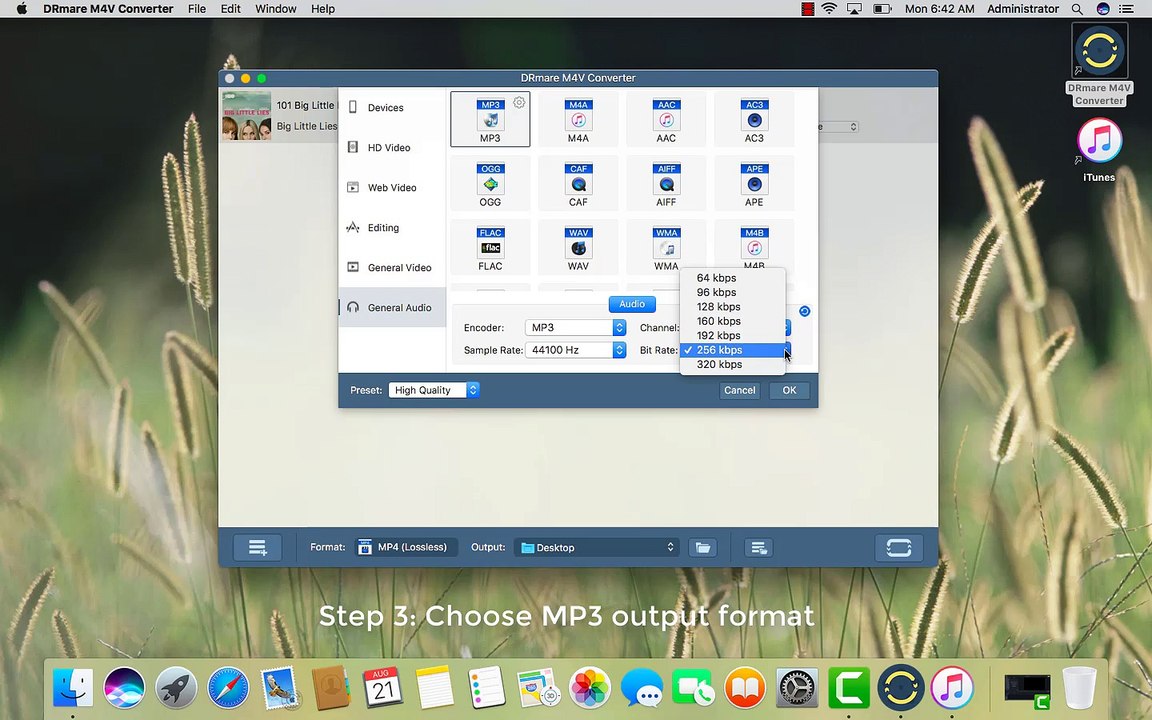Select the General Audio category

pos(392,307)
